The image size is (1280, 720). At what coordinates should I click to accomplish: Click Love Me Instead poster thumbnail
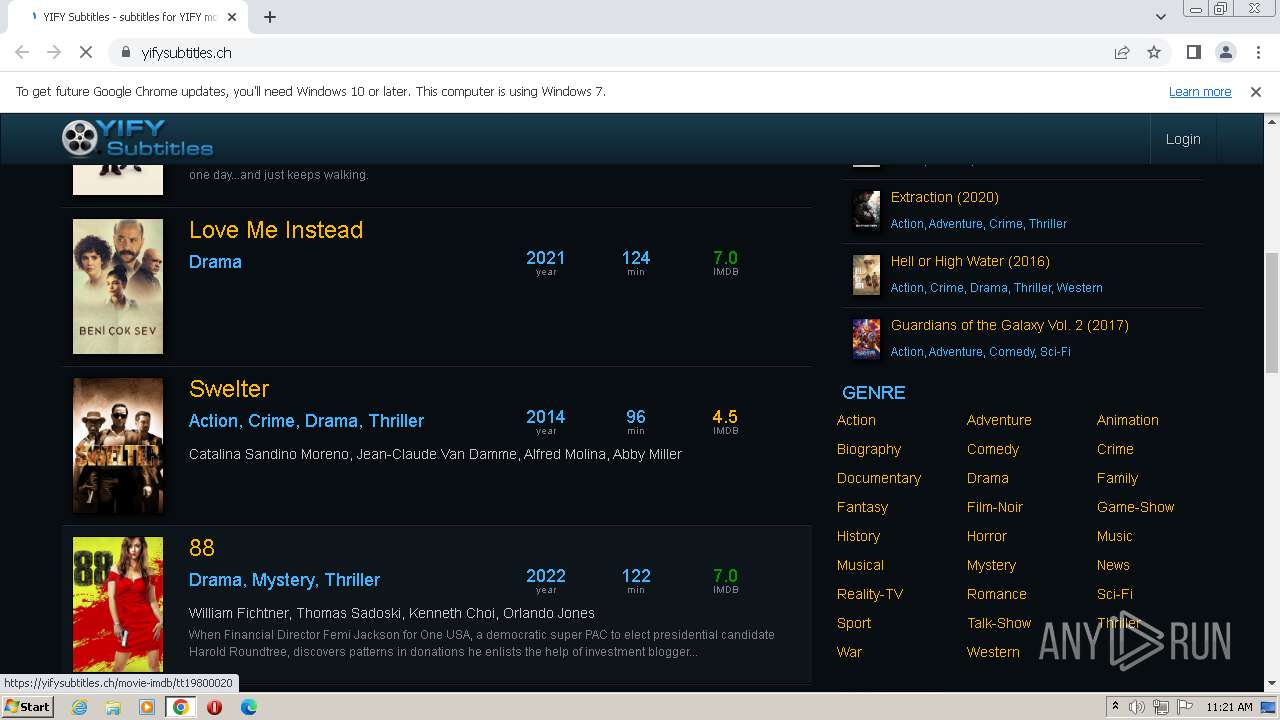(118, 286)
